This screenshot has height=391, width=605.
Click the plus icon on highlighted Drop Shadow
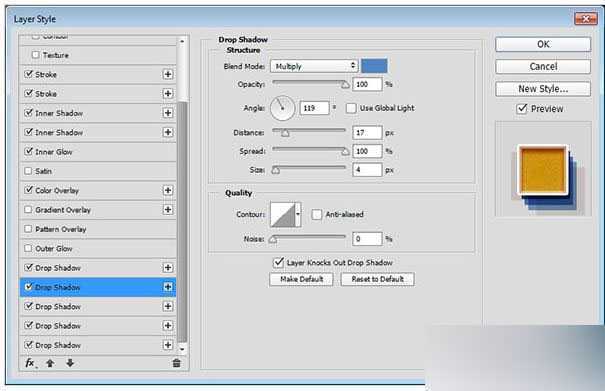pos(168,287)
